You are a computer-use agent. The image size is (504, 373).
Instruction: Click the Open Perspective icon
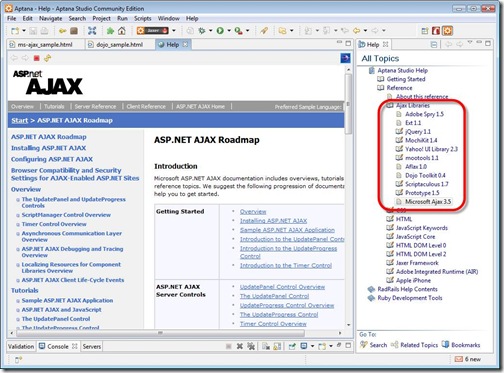pos(425,31)
